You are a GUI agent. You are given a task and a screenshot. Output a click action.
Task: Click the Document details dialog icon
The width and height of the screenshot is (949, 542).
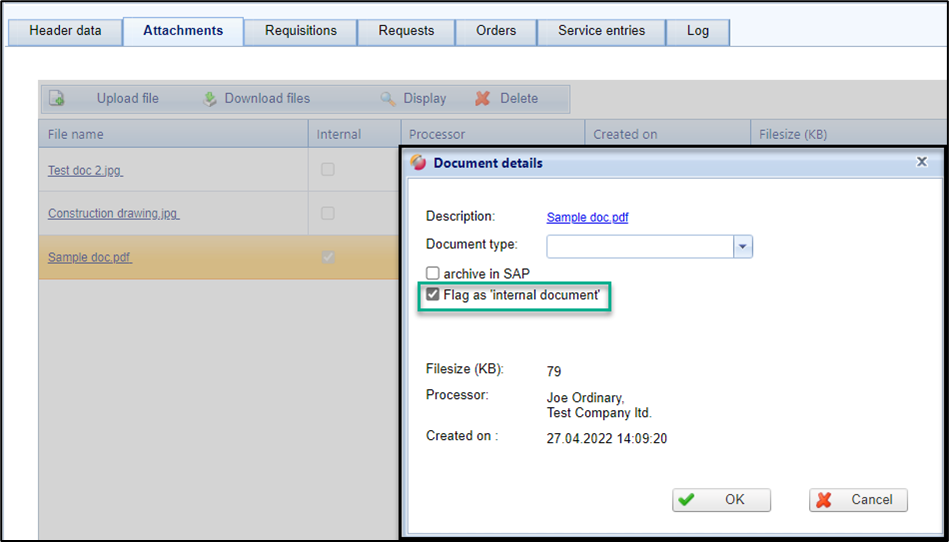click(x=418, y=163)
